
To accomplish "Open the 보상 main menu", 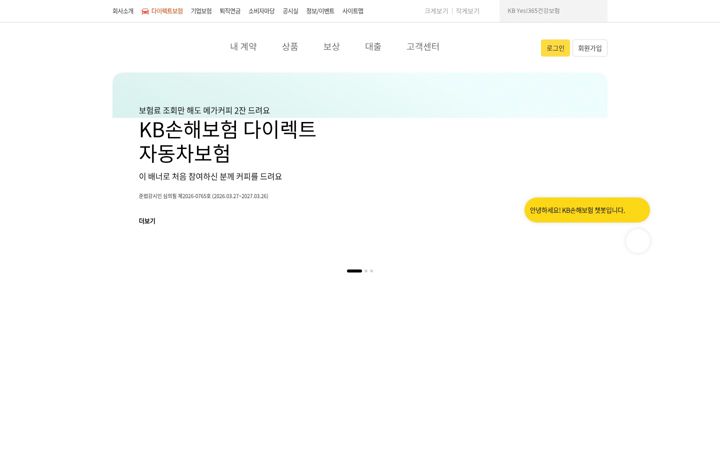I will (x=331, y=46).
